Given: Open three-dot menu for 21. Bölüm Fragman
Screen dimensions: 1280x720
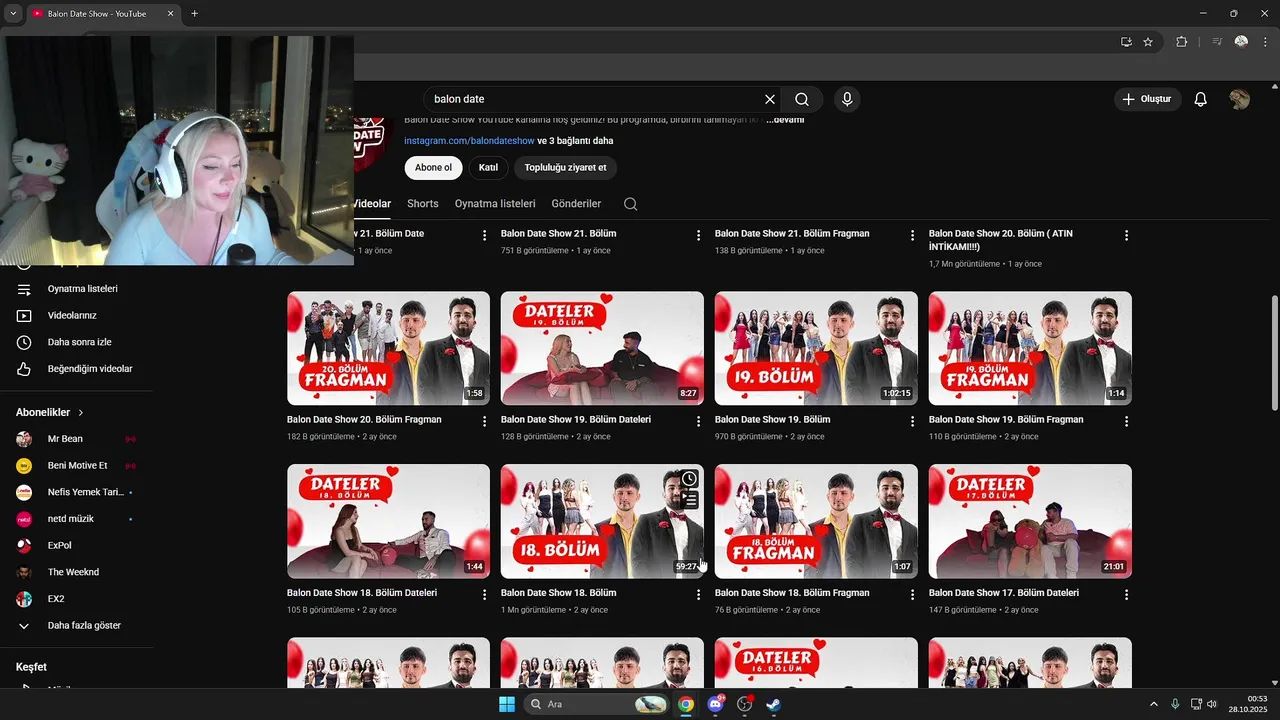Looking at the screenshot, I should coord(912,235).
